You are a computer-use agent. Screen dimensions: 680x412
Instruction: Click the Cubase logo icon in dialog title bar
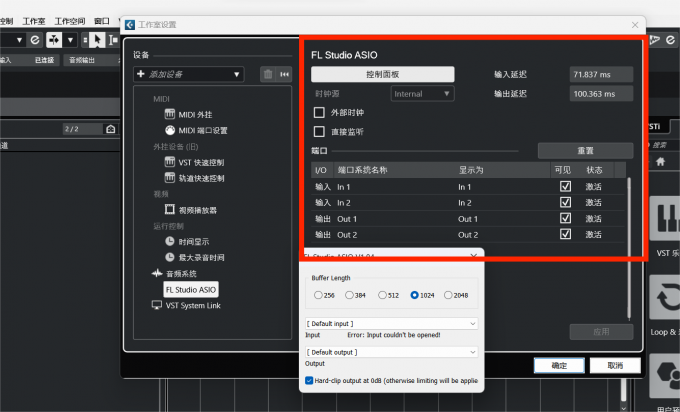(x=130, y=25)
